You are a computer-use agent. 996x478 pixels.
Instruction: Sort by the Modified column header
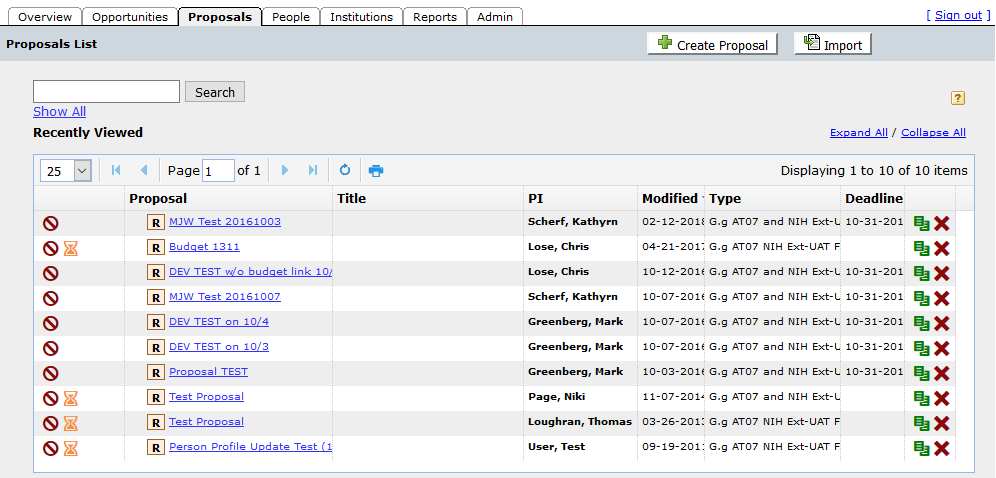tap(670, 198)
